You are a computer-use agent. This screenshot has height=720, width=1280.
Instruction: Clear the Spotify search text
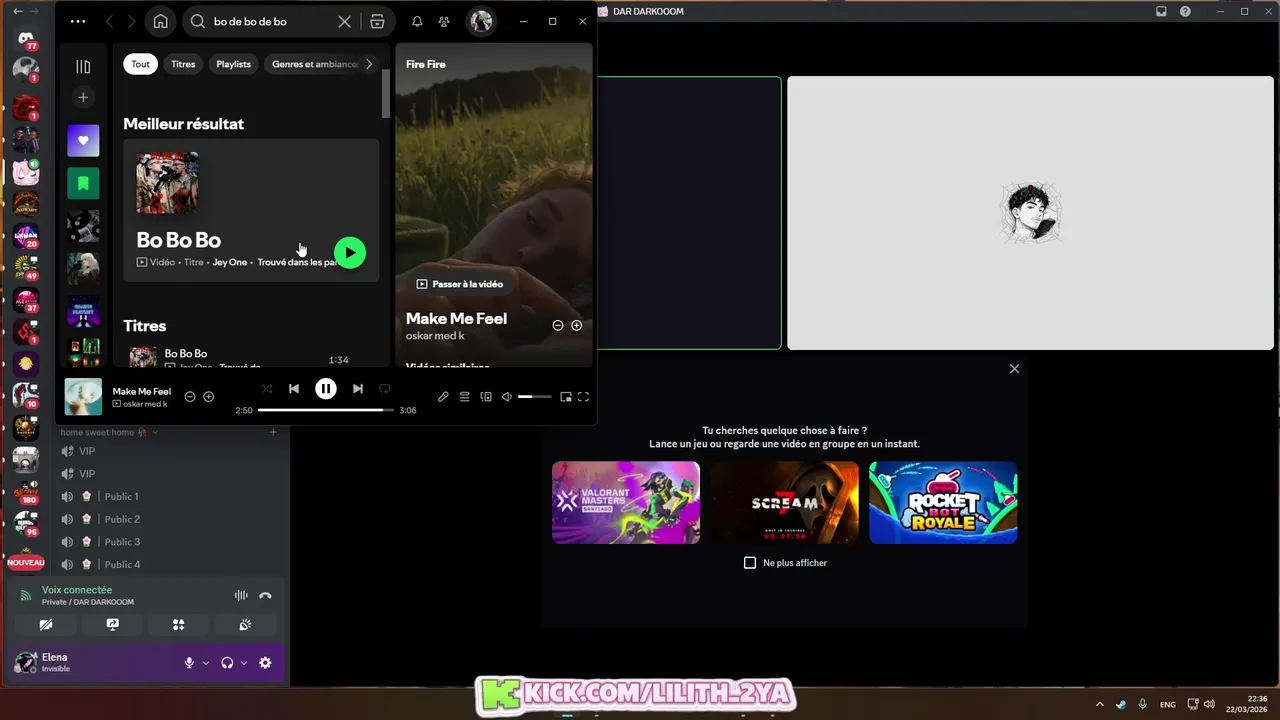coord(344,21)
